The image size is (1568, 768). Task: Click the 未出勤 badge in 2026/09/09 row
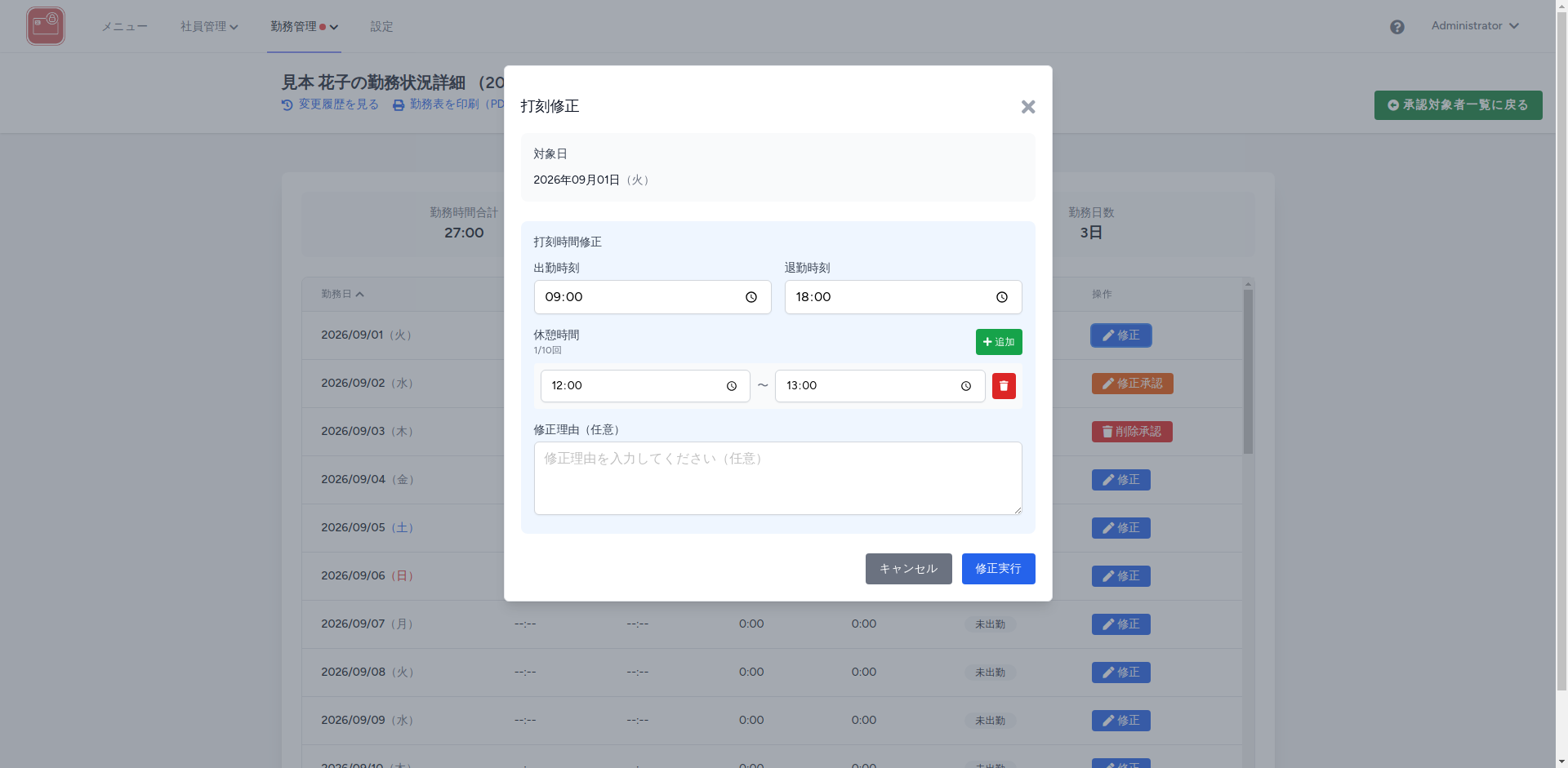[990, 721]
